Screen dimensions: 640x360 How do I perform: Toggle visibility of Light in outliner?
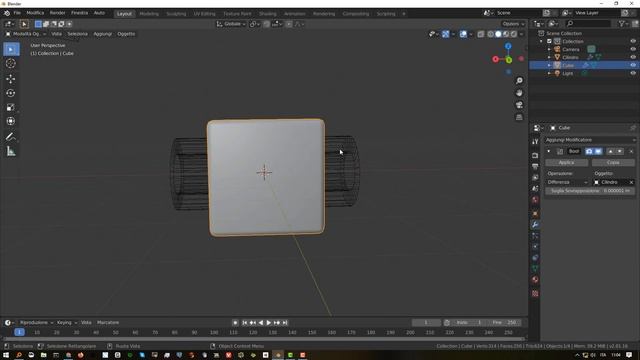(x=633, y=73)
